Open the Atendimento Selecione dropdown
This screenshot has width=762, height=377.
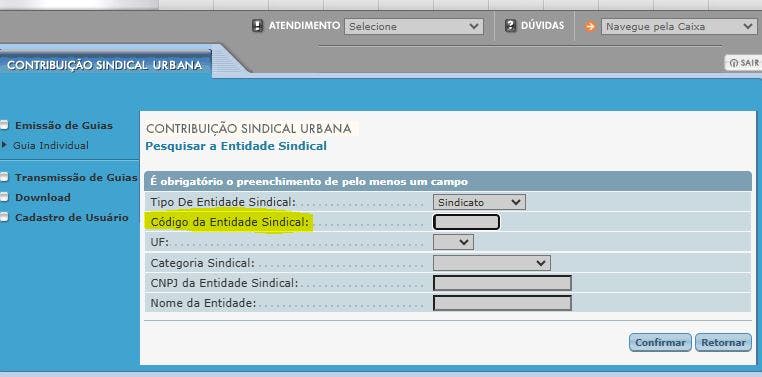(x=414, y=27)
